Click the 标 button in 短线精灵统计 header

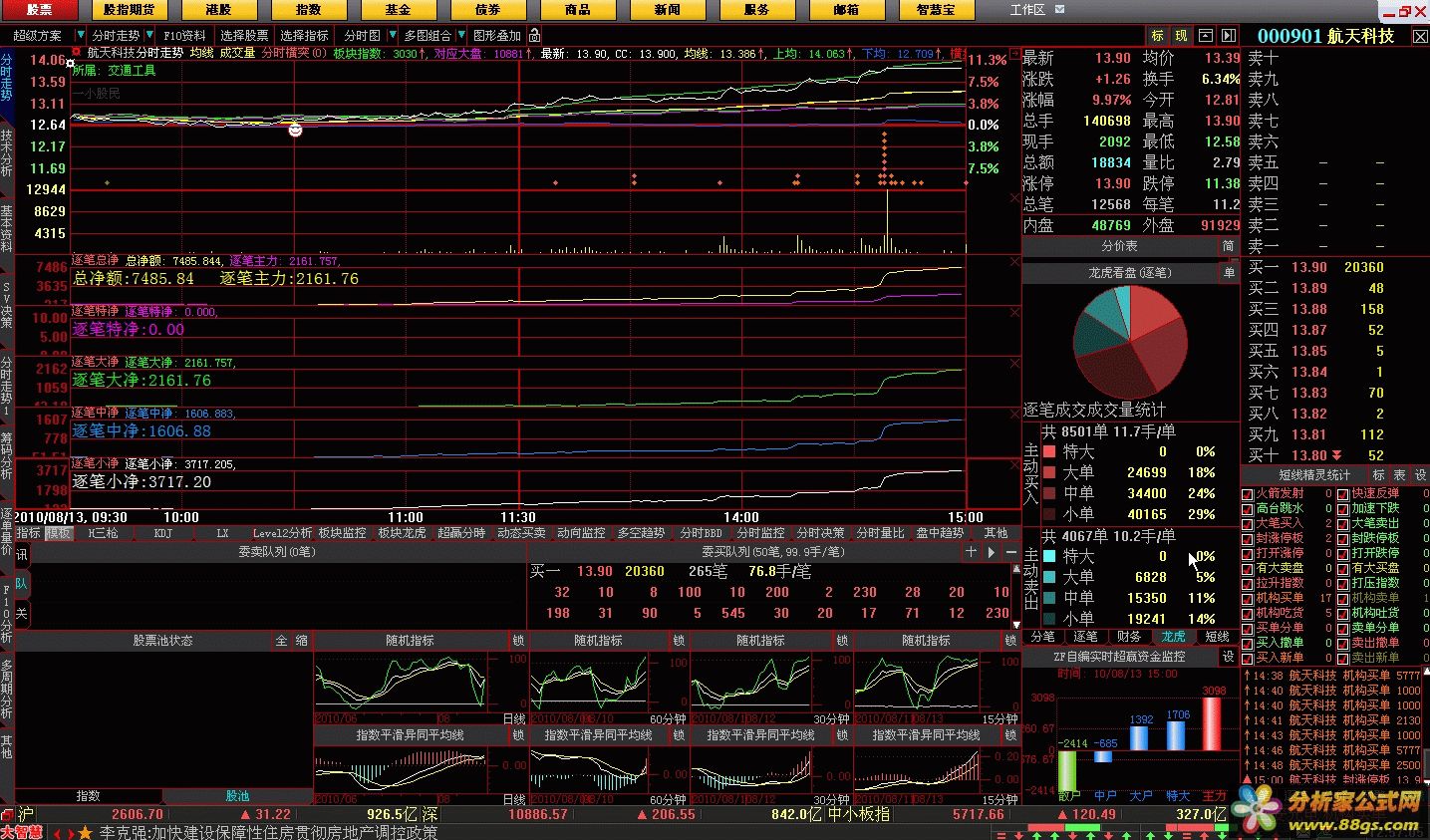[1379, 475]
